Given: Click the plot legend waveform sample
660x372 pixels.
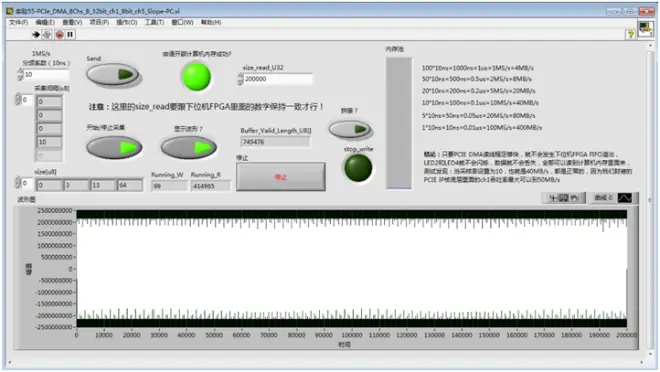Looking at the screenshot, I should (x=625, y=197).
